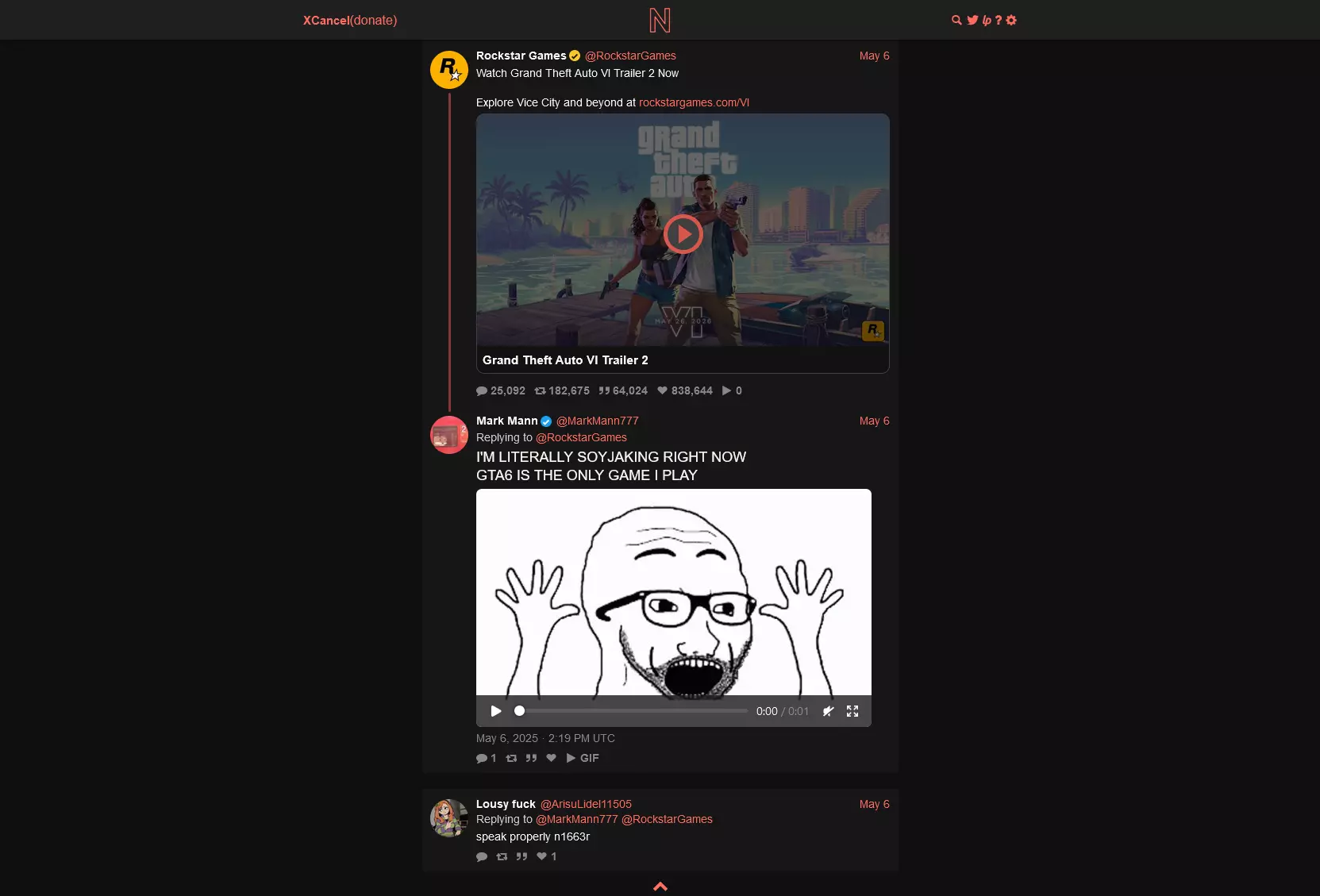Open @MarkMann777 profile handle

point(597,421)
